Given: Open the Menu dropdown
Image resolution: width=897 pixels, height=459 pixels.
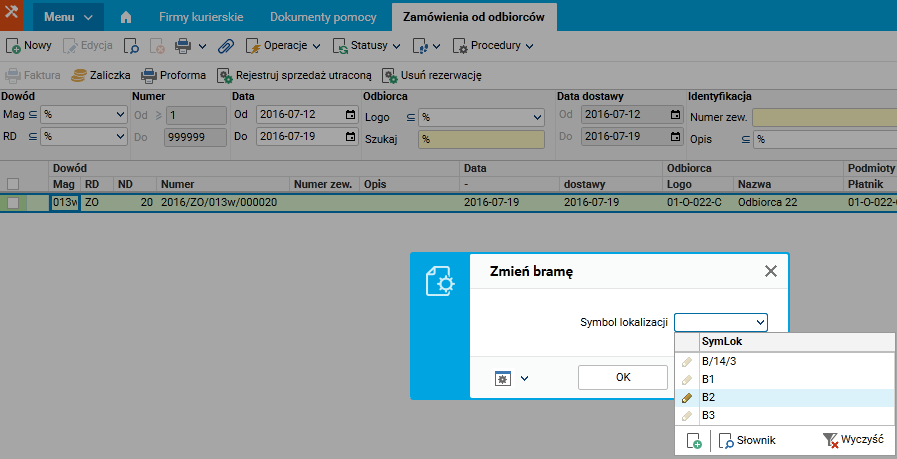Looking at the screenshot, I should tap(69, 17).
